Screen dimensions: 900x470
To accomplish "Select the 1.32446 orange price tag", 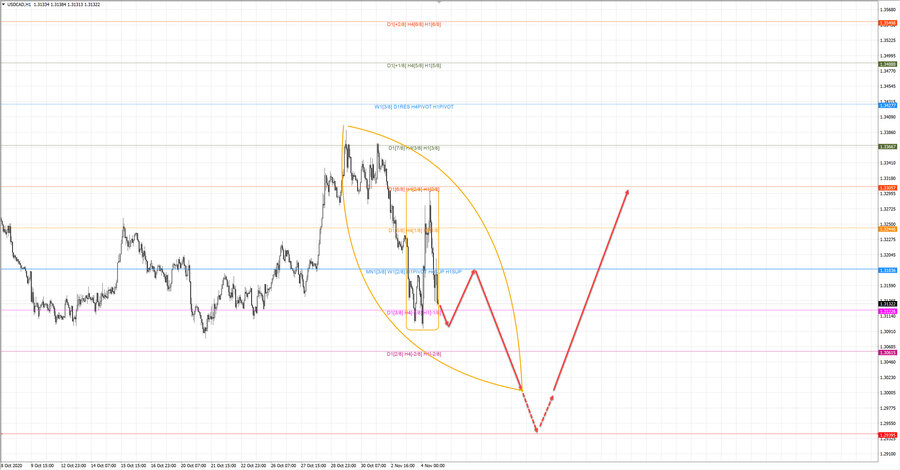I will pyautogui.click(x=888, y=230).
